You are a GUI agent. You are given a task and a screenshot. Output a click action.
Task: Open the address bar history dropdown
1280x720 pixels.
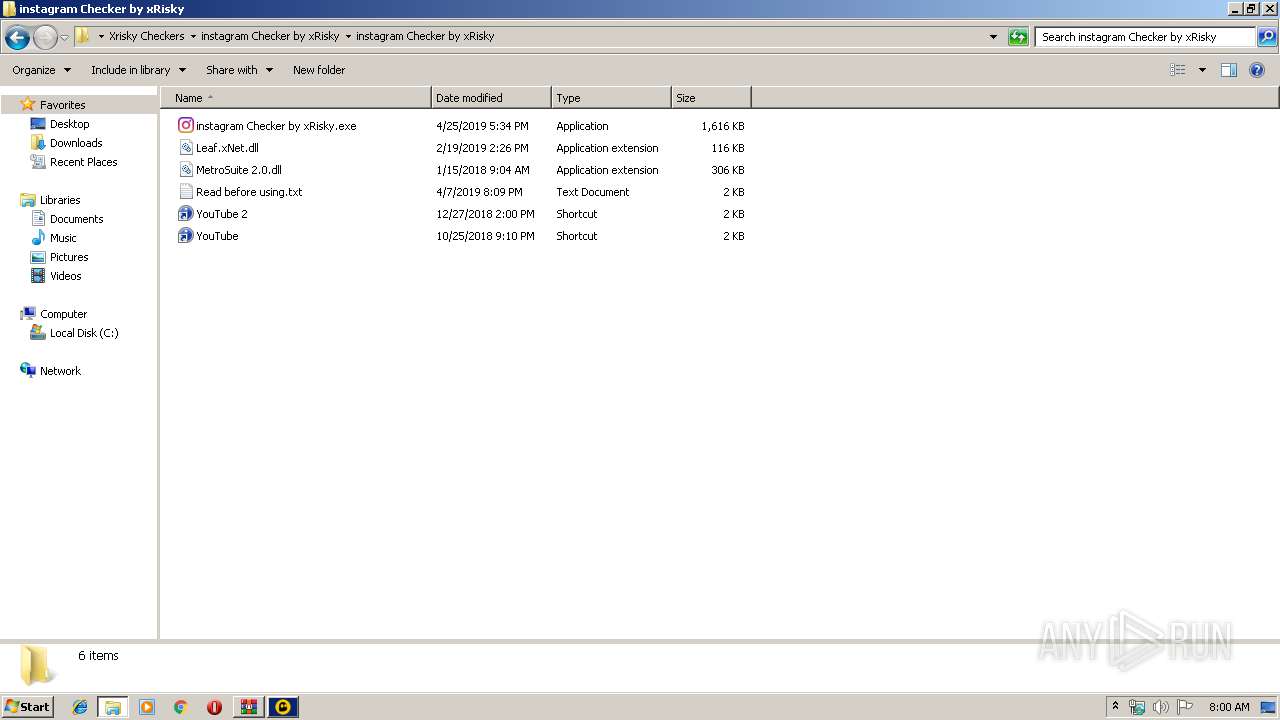click(x=993, y=37)
